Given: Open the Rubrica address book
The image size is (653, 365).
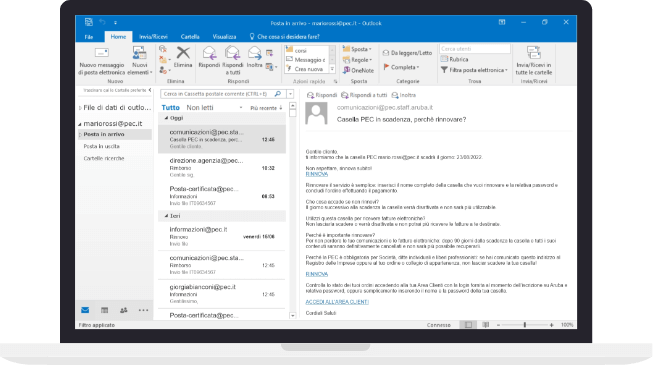Looking at the screenshot, I should pyautogui.click(x=454, y=59).
